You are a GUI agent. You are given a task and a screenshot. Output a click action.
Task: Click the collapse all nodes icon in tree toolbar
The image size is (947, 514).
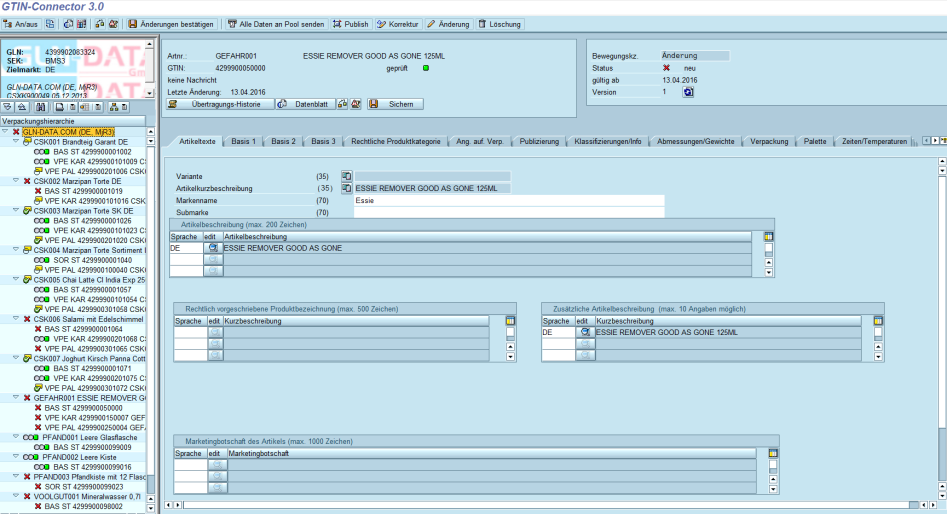point(22,107)
